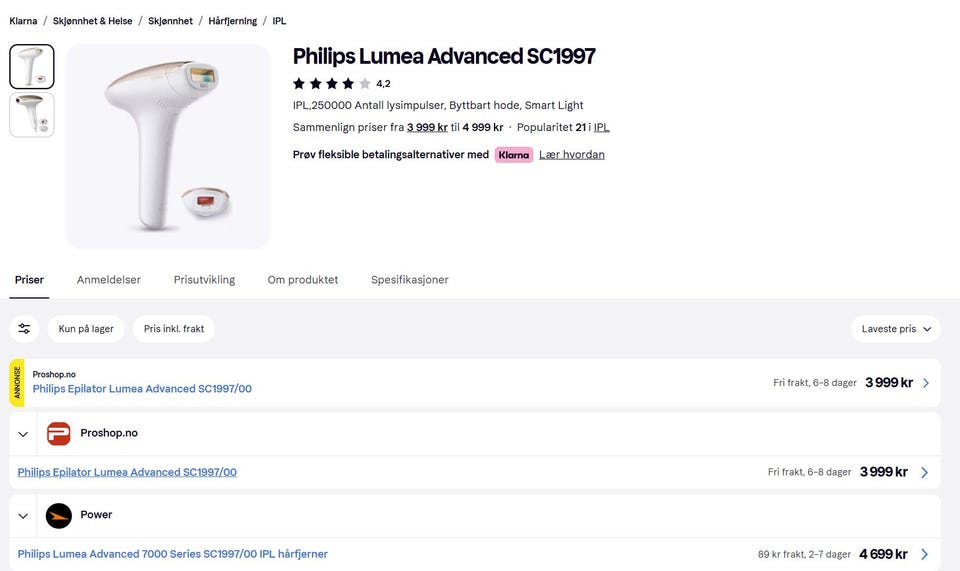Viewport: 960px width, 571px height.
Task: Open Hårfjerning breadcrumb link
Action: coord(232,21)
